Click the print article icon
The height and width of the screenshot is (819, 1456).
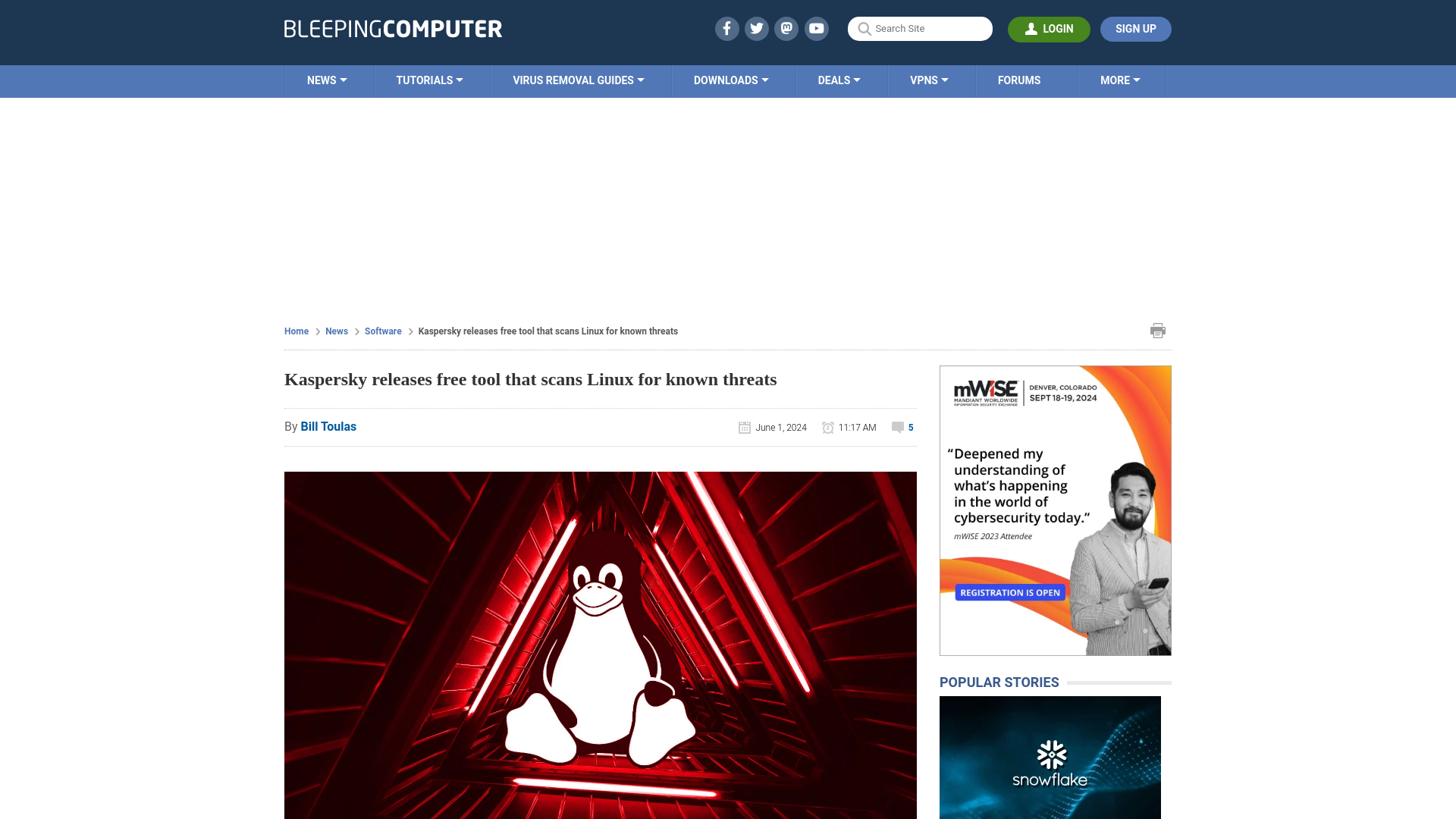(1158, 330)
